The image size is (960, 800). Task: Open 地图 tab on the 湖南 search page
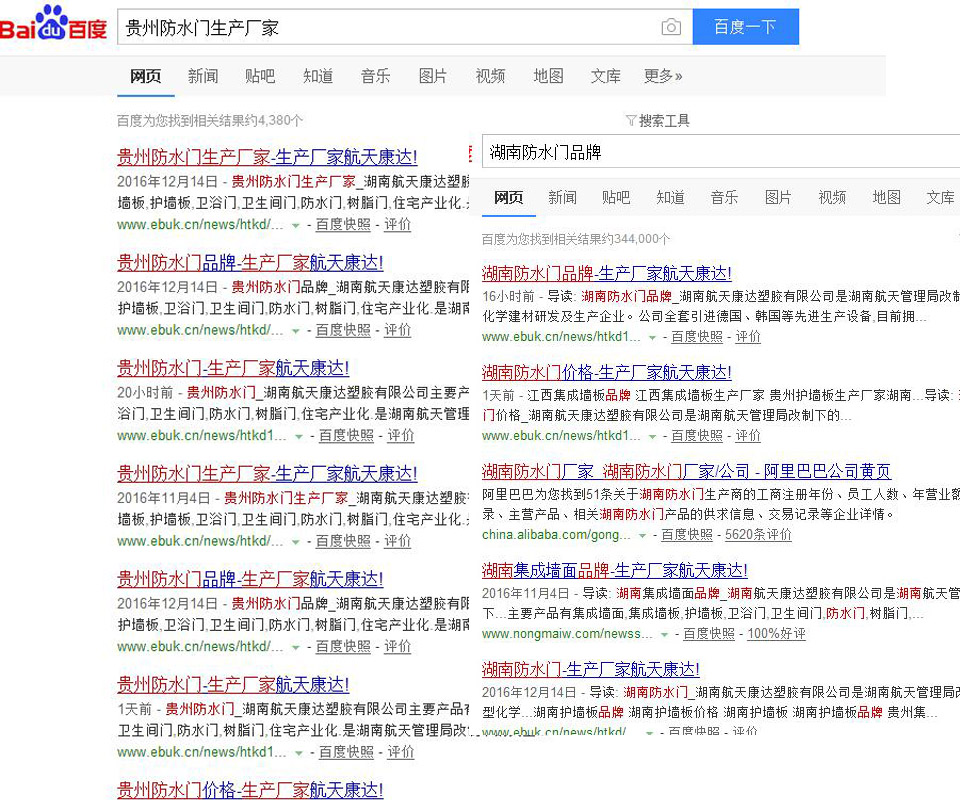click(887, 197)
